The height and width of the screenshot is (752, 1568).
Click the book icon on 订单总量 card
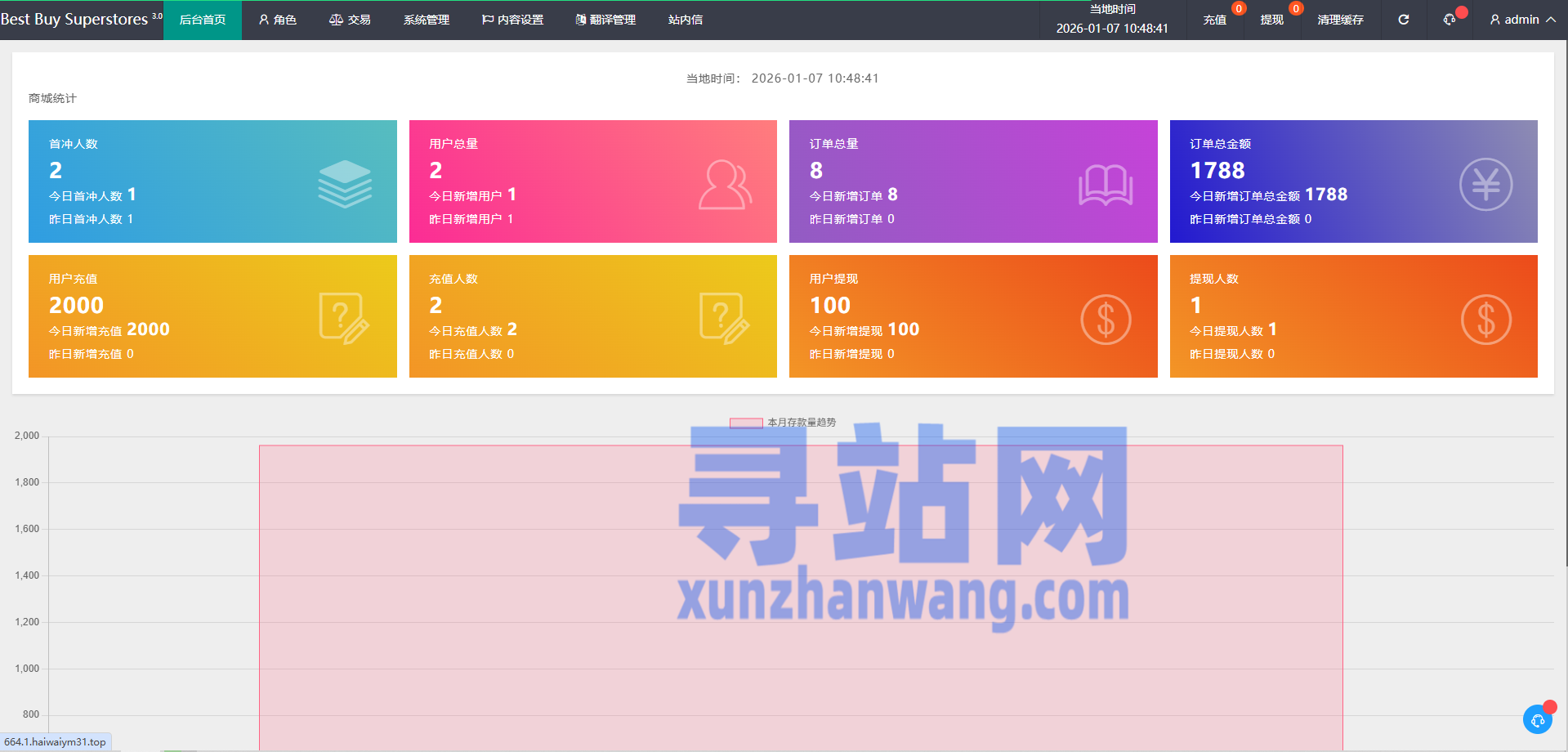[x=1105, y=185]
